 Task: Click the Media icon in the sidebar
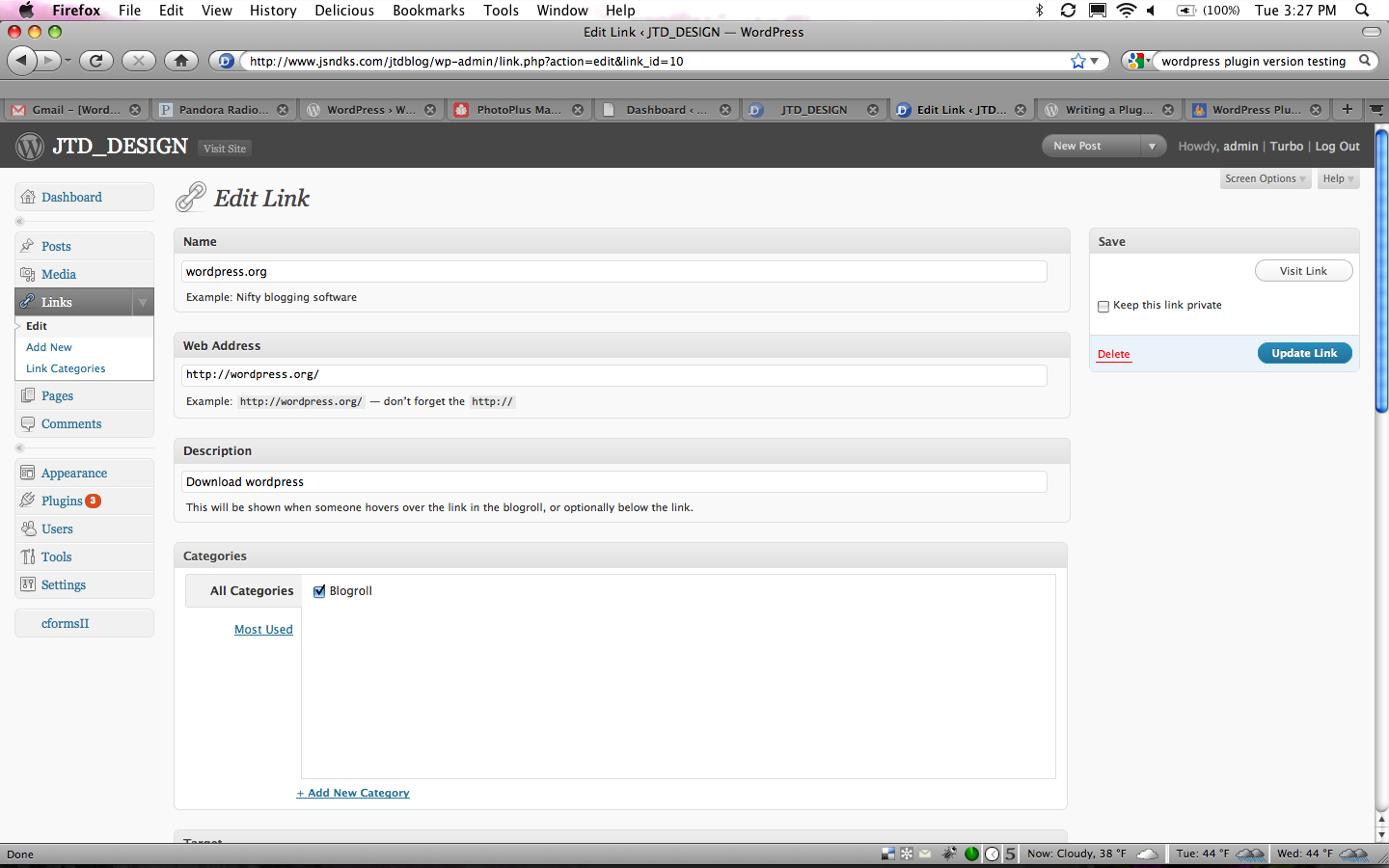tap(28, 274)
